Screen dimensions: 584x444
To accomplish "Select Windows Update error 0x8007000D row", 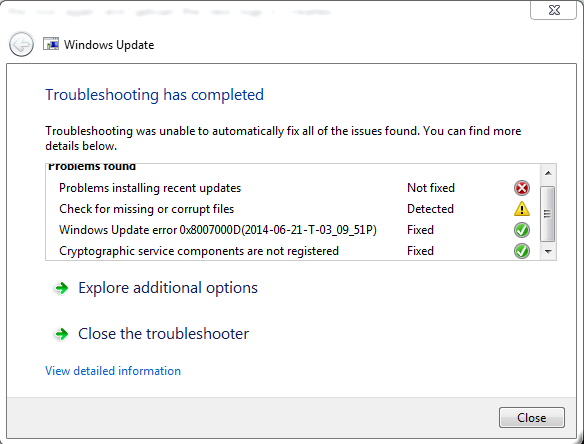I will click(x=294, y=230).
